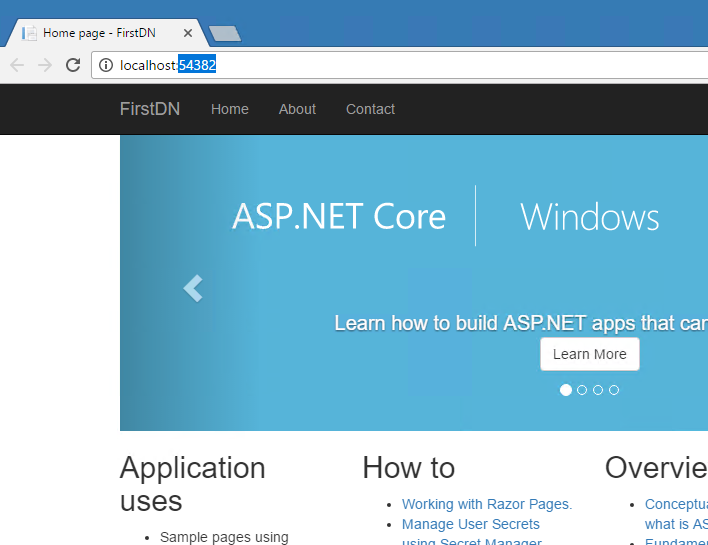Open the Contact page in navbar
708x545 pixels.
tap(370, 109)
